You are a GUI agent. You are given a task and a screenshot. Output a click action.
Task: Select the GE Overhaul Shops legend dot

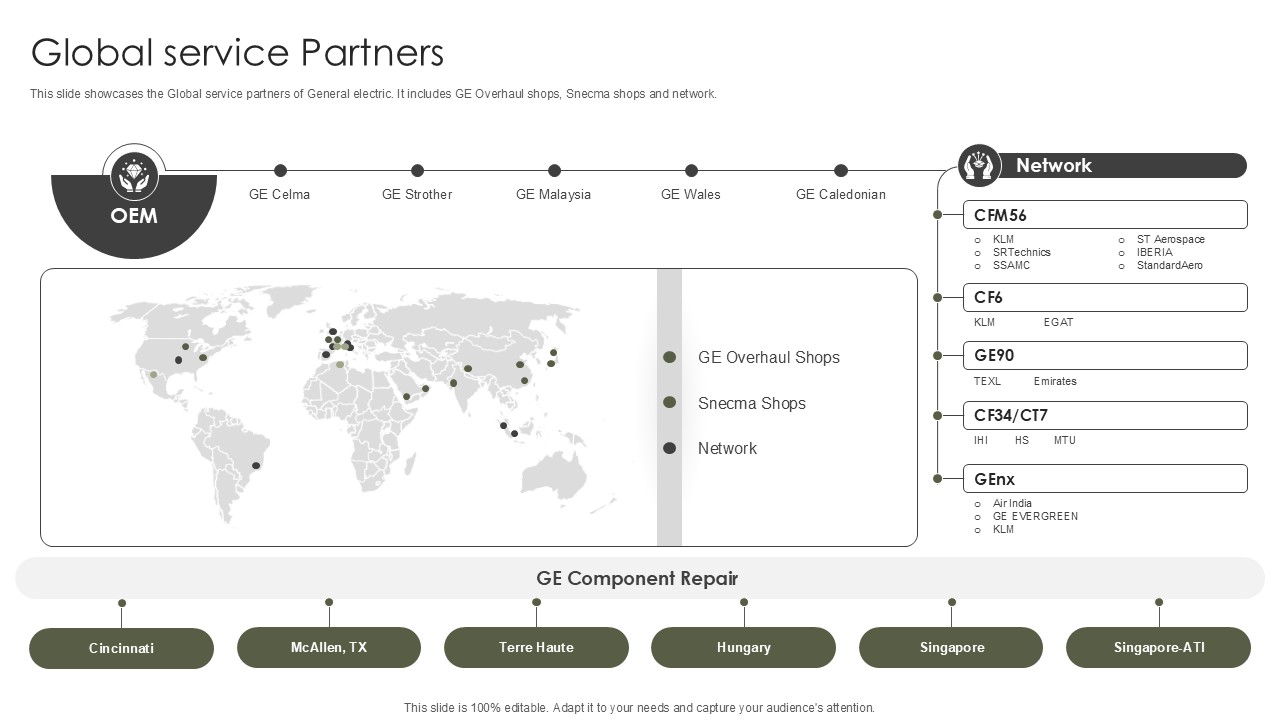point(670,357)
